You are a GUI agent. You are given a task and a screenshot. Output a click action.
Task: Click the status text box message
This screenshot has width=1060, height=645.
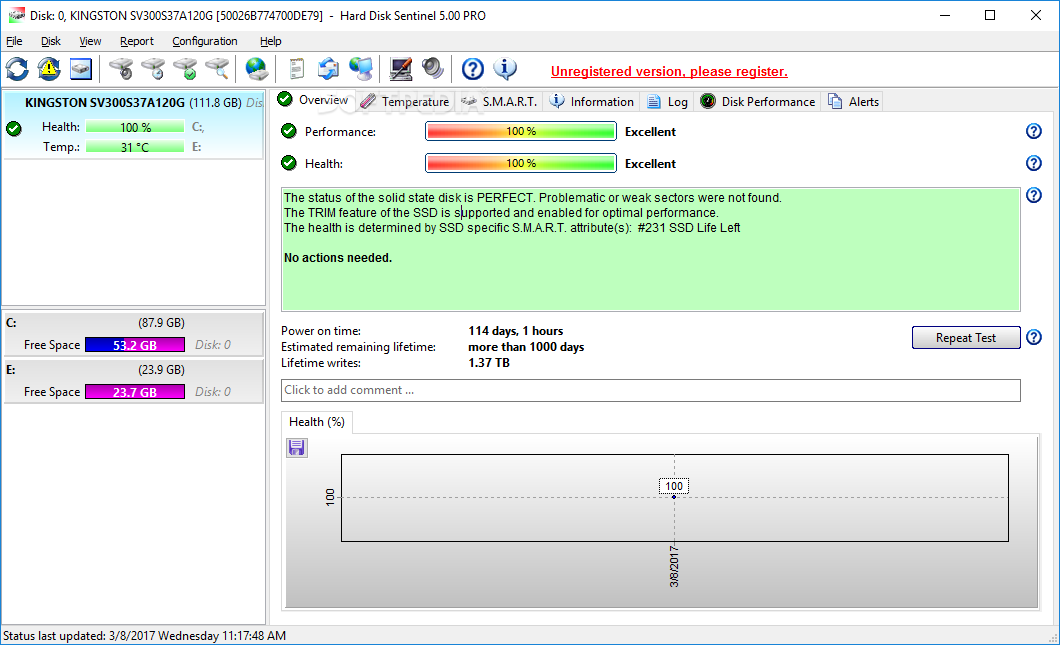click(650, 249)
